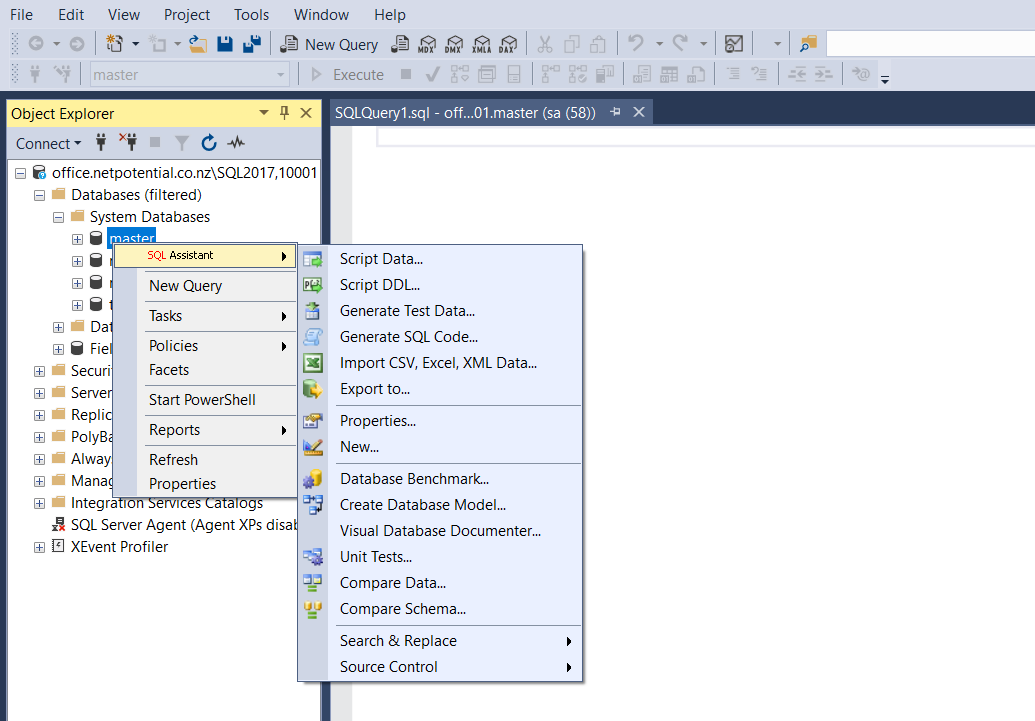Choose Create Database Model...
The height and width of the screenshot is (721, 1035).
click(440, 505)
